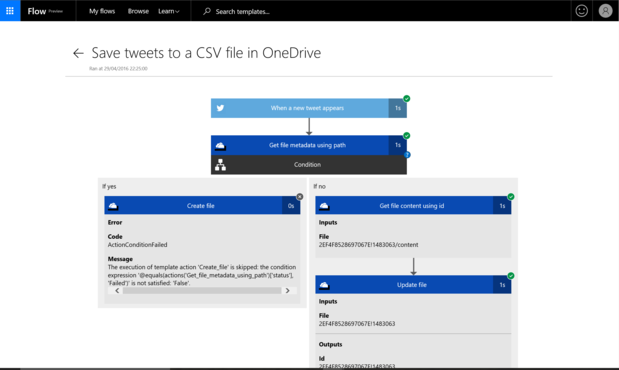Click the 'Ran at' timestamp text
619x370 pixels.
[118, 68]
